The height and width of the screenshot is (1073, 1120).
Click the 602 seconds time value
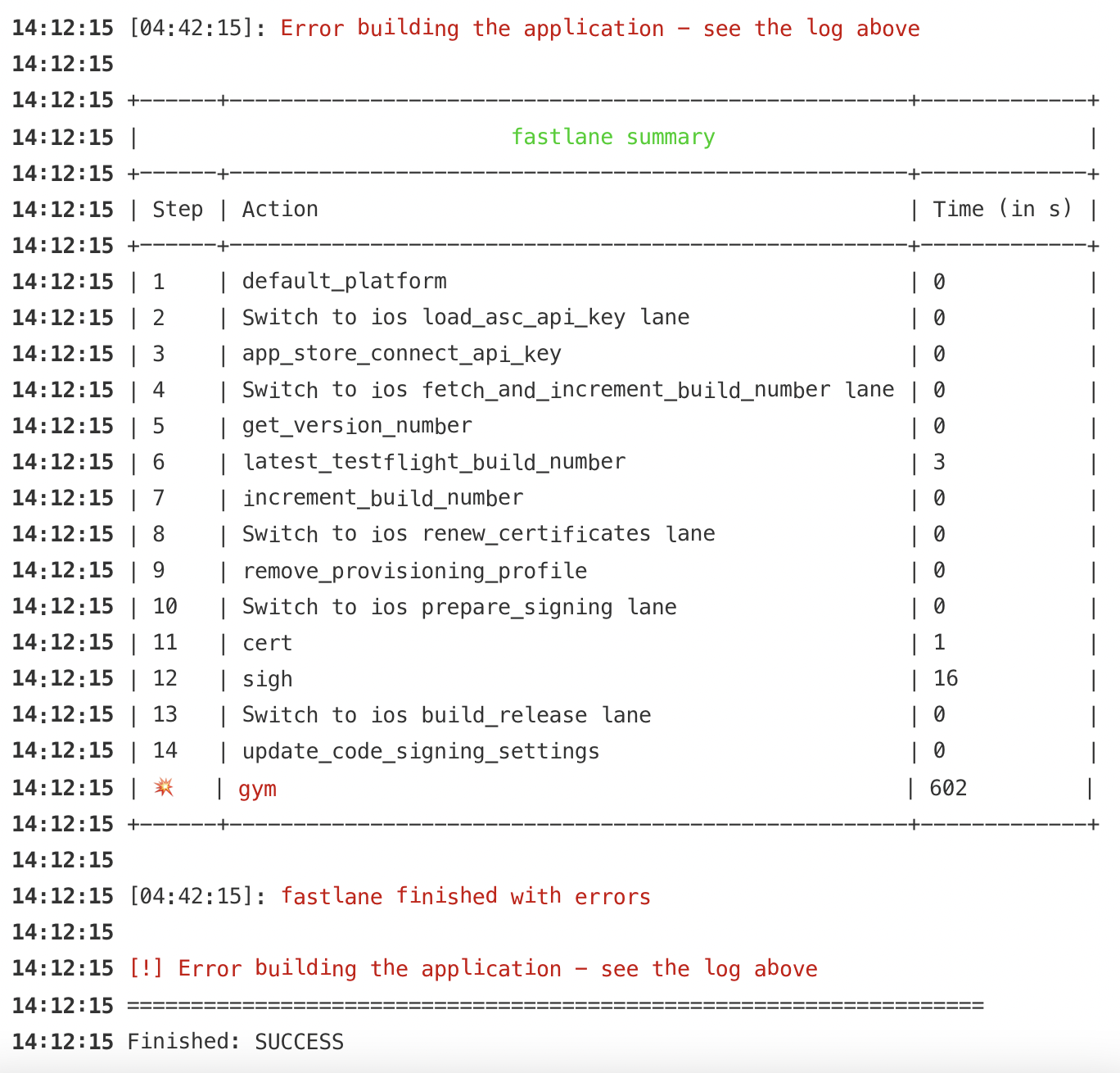pyautogui.click(x=948, y=788)
